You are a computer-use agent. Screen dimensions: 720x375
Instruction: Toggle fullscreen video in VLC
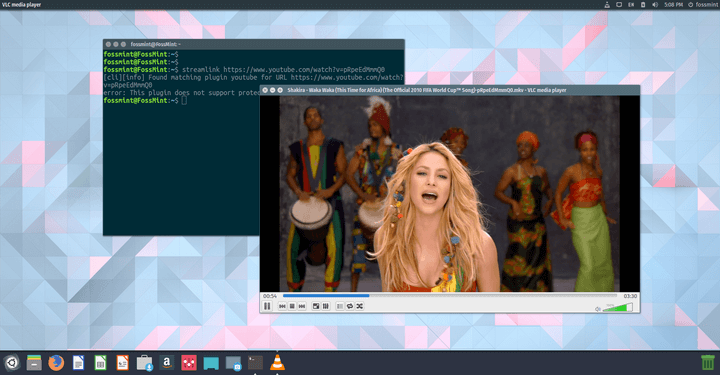[316, 306]
